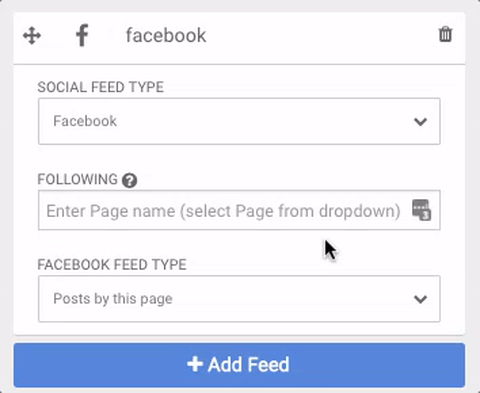Select the 'Posts by this page' value text
Image resolution: width=480 pixels, height=393 pixels.
point(113,299)
